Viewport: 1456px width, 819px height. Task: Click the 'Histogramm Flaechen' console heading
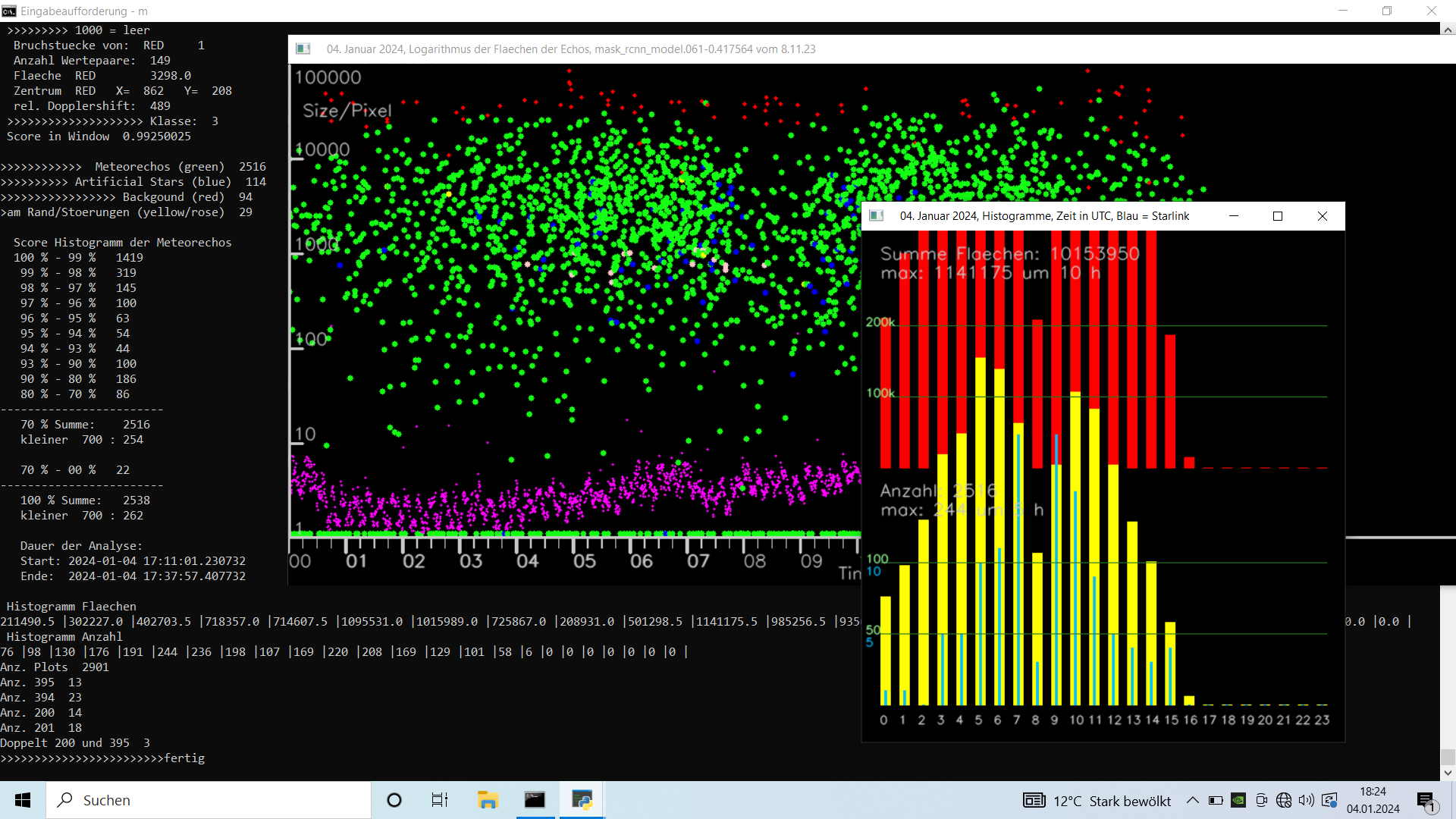tap(71, 607)
